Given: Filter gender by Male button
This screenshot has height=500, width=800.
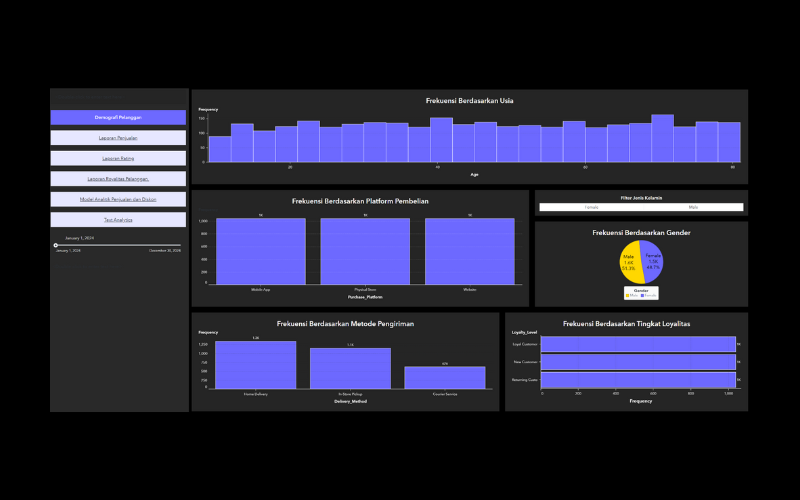Looking at the screenshot, I should click(693, 207).
